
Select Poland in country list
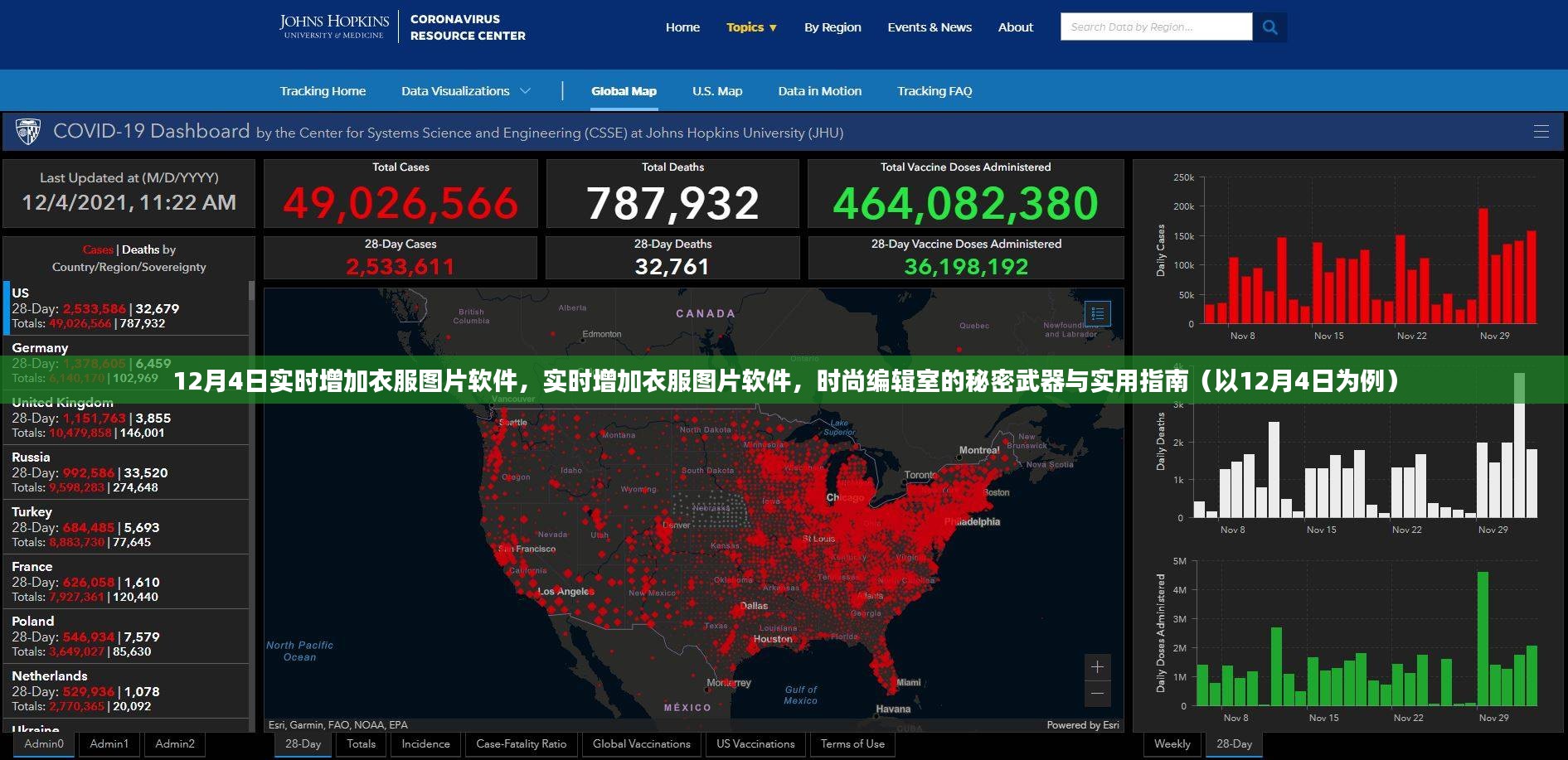pyautogui.click(x=126, y=637)
